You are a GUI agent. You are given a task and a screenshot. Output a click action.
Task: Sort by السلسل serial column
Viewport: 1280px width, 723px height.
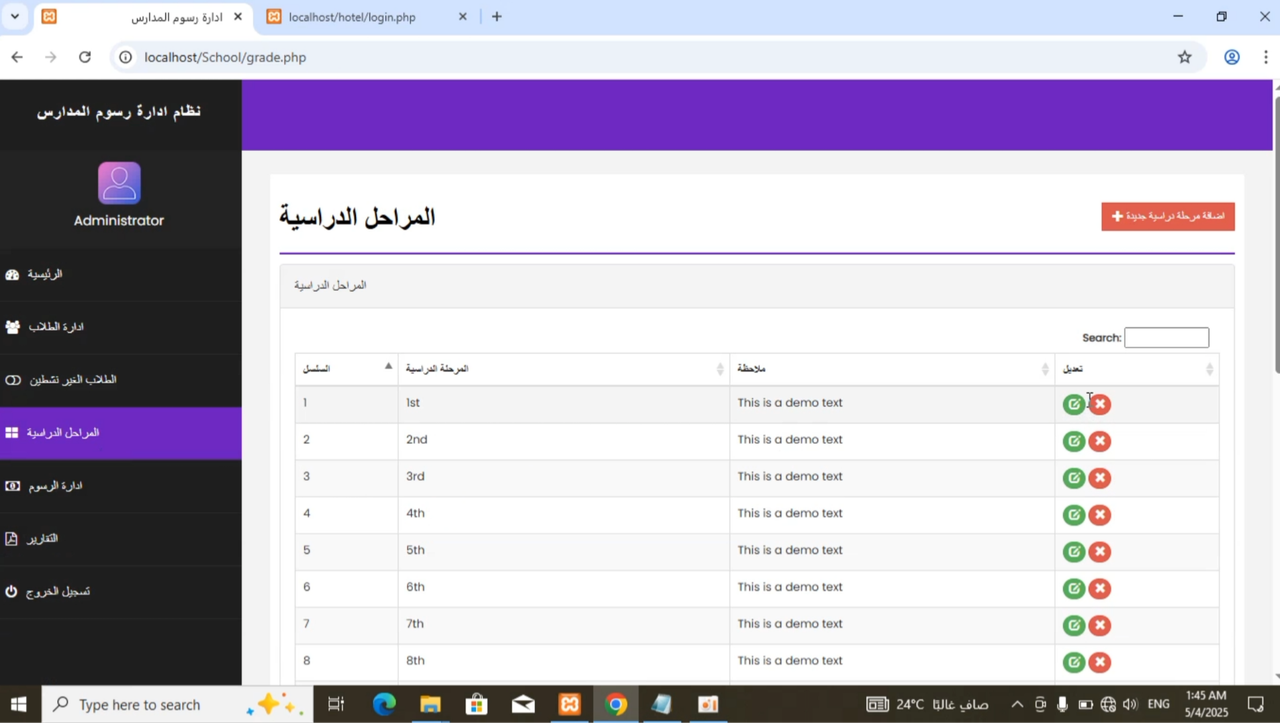[346, 369]
